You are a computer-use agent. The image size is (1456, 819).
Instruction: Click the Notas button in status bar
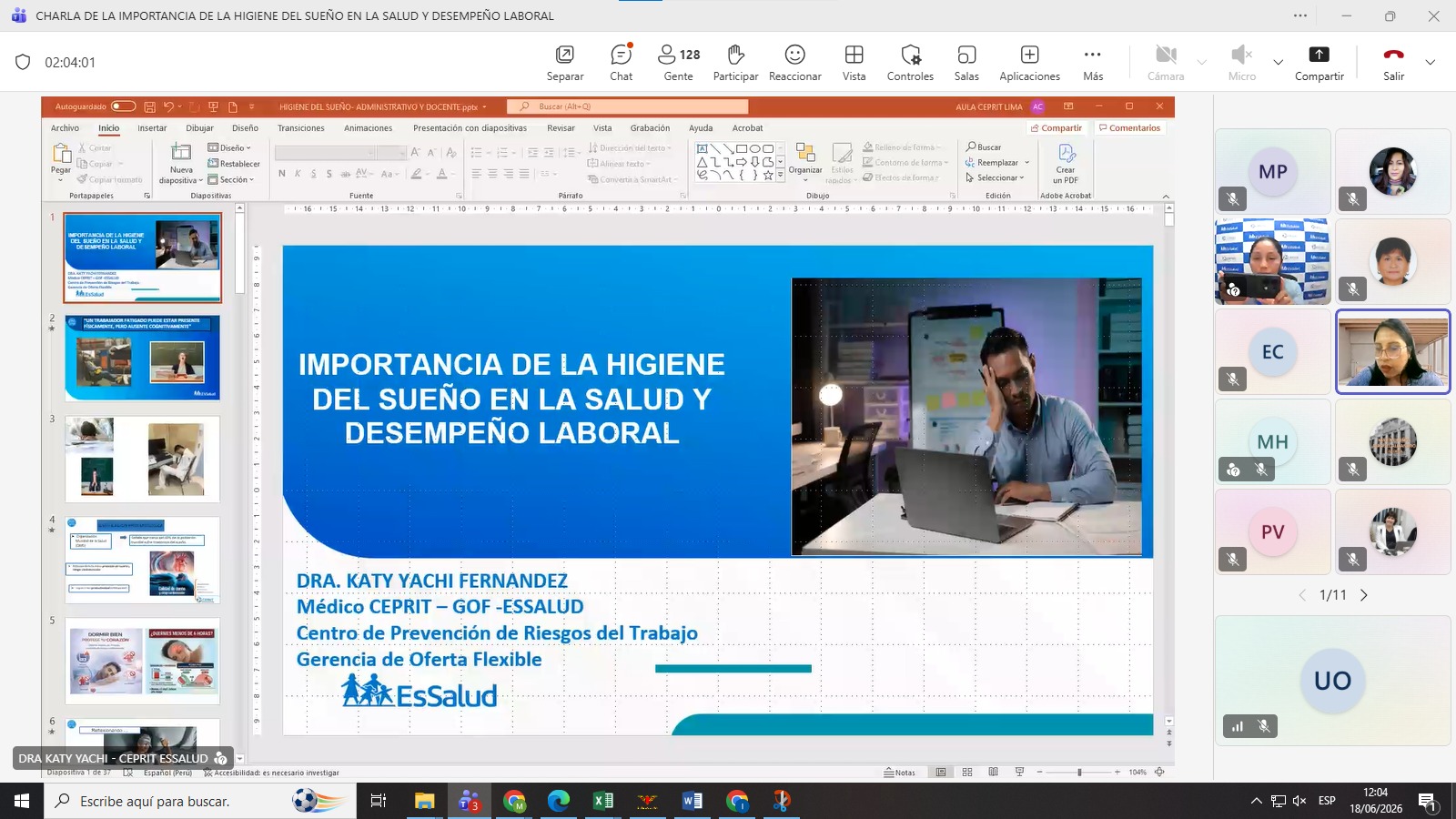click(900, 773)
